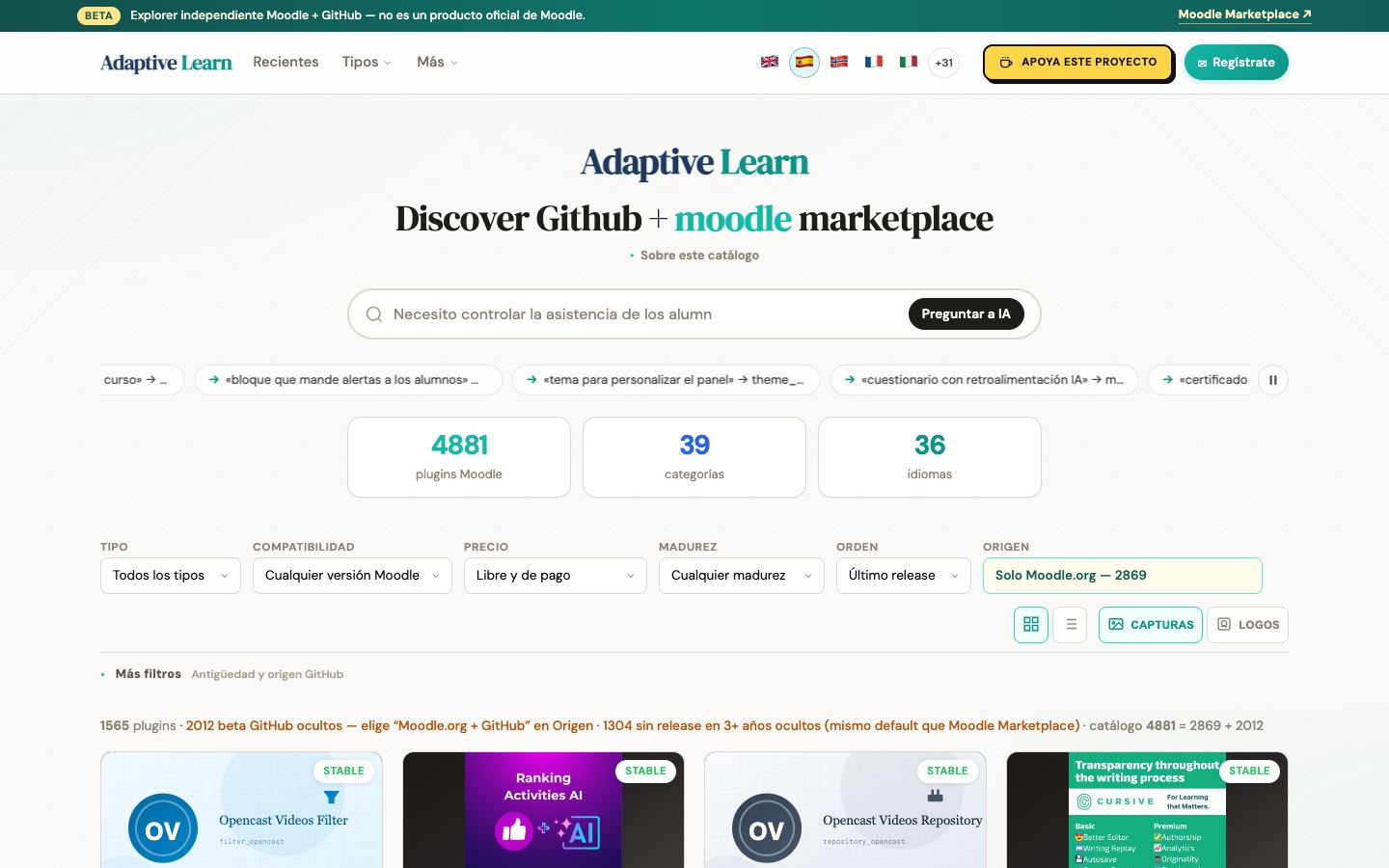1389x868 pixels.
Task: Click APOYA ESTE PROYECTO button
Action: point(1078,63)
